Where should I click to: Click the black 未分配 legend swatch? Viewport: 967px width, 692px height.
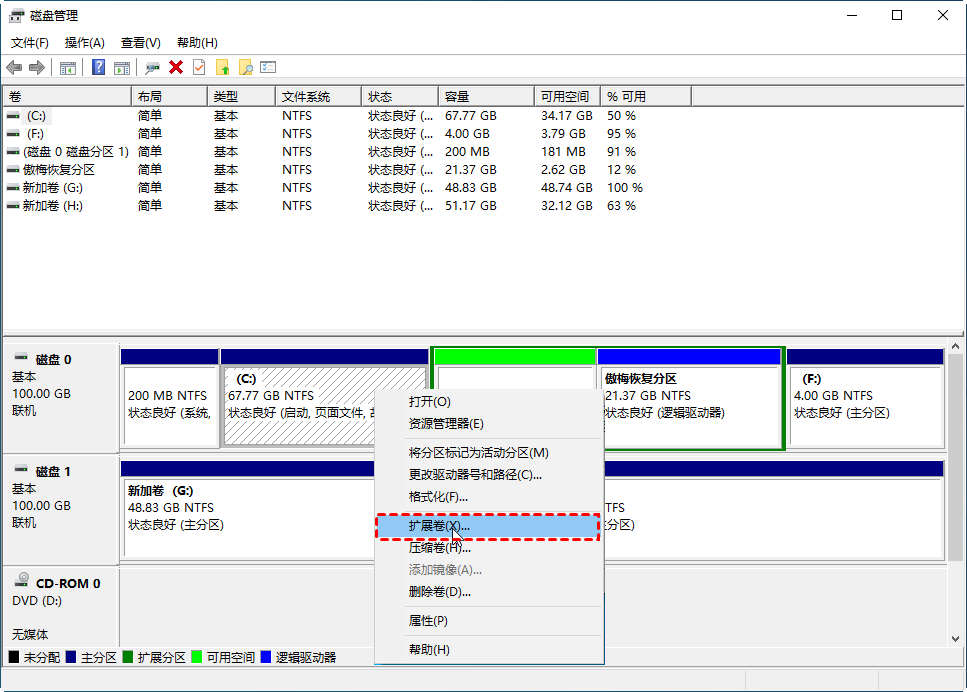(14, 657)
